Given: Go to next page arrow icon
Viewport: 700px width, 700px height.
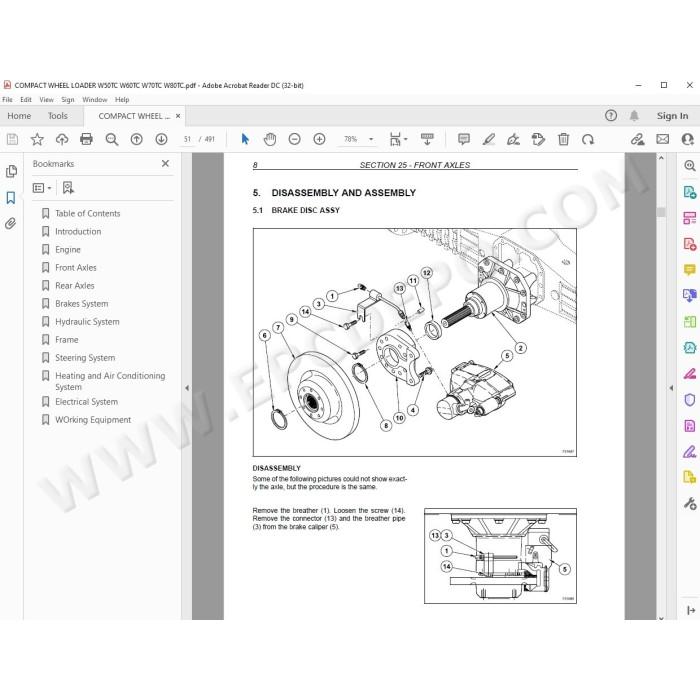Looking at the screenshot, I should 161,139.
